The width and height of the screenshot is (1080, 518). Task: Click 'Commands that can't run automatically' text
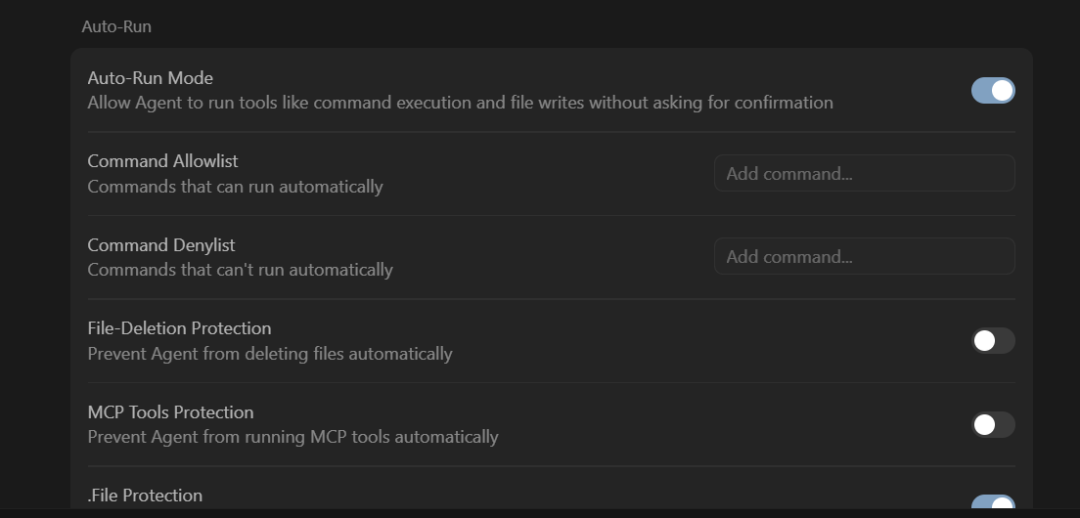240,270
